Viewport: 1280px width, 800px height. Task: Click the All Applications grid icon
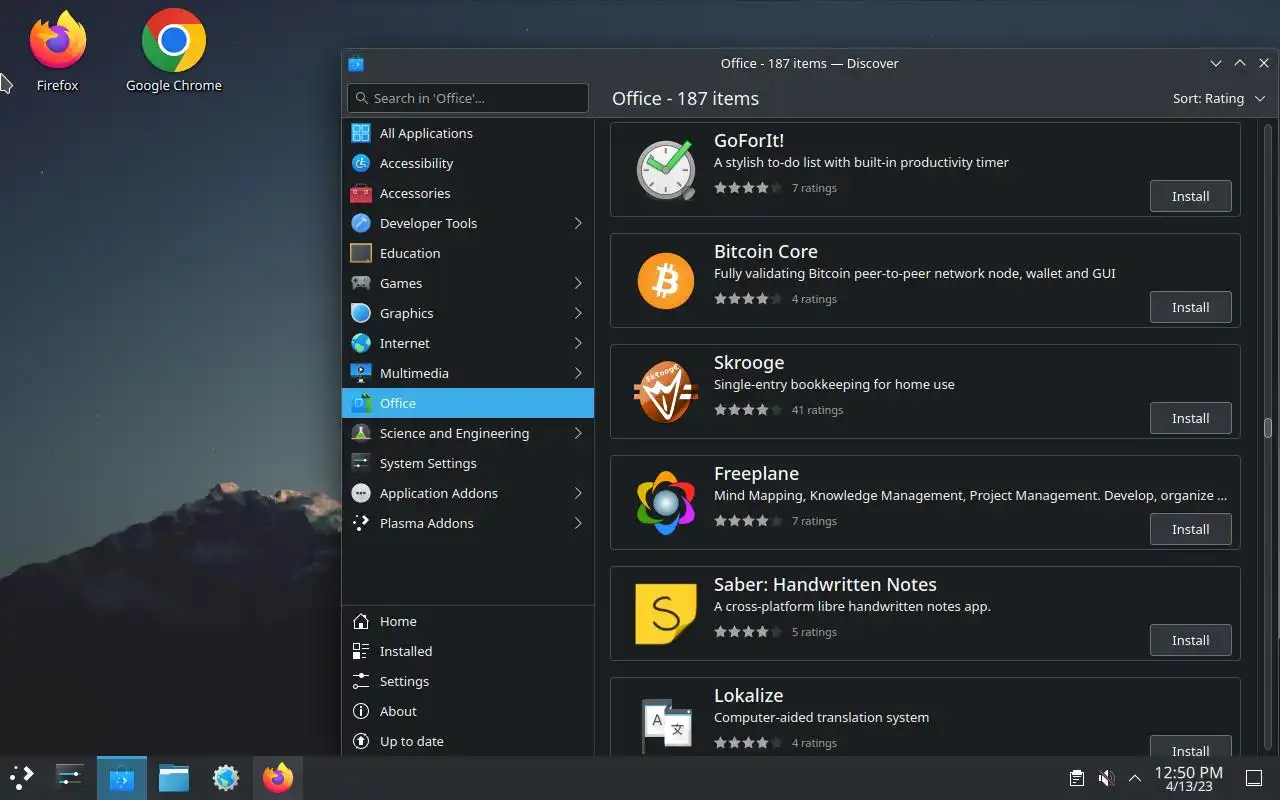[361, 133]
